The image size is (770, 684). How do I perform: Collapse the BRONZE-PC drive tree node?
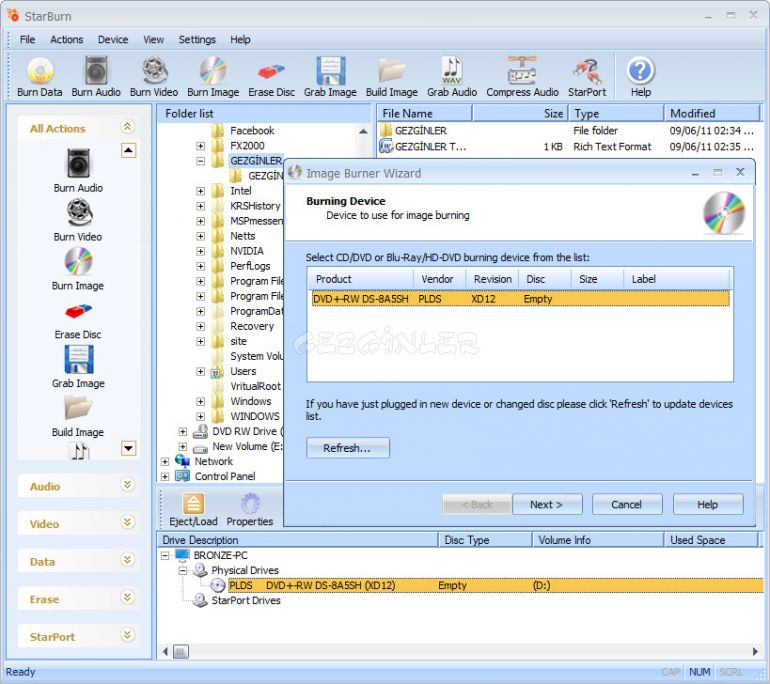[165, 555]
